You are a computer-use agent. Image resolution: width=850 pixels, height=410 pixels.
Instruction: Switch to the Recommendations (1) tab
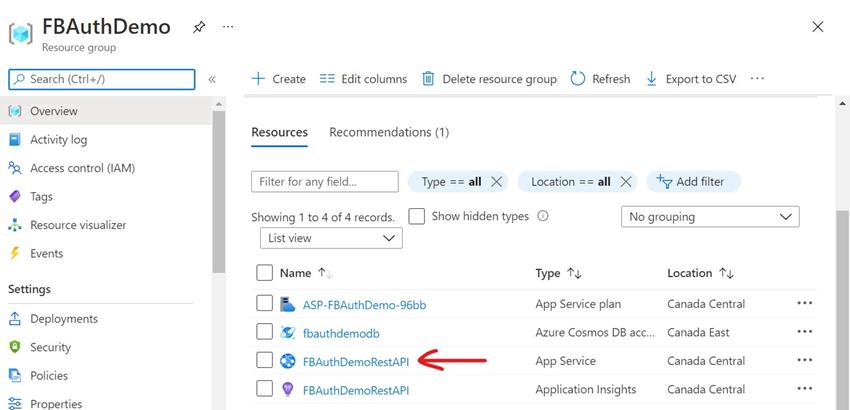tap(389, 132)
